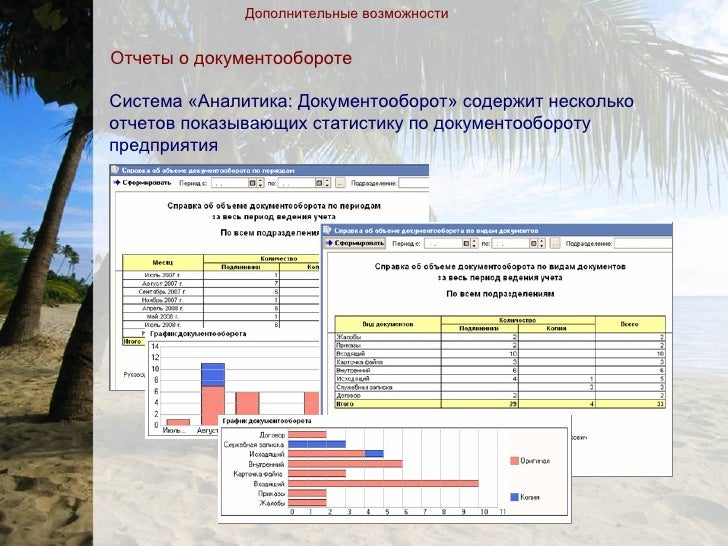
Task: Select the Август 2007 г. row
Action: (221, 283)
